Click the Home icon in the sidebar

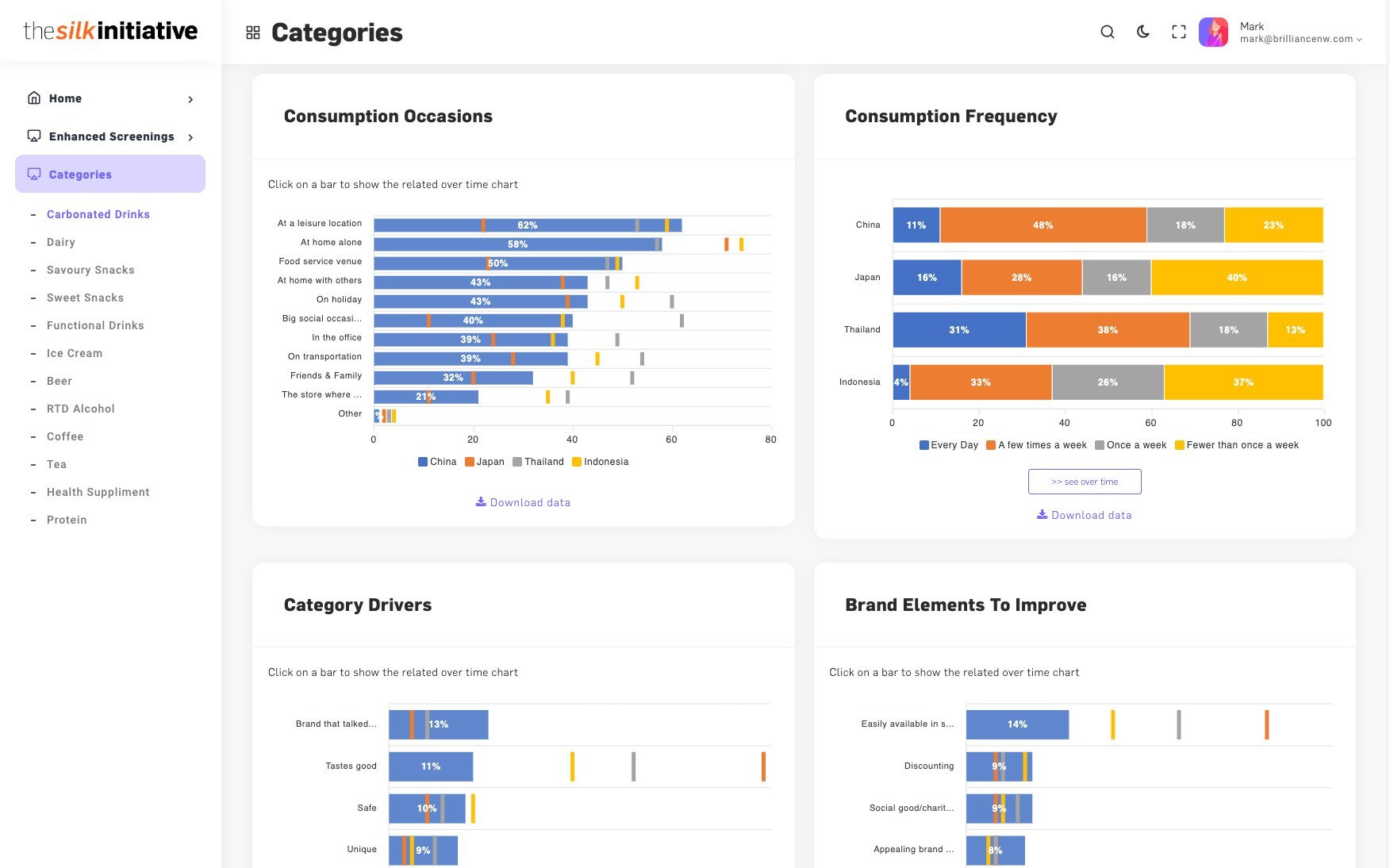coord(34,98)
